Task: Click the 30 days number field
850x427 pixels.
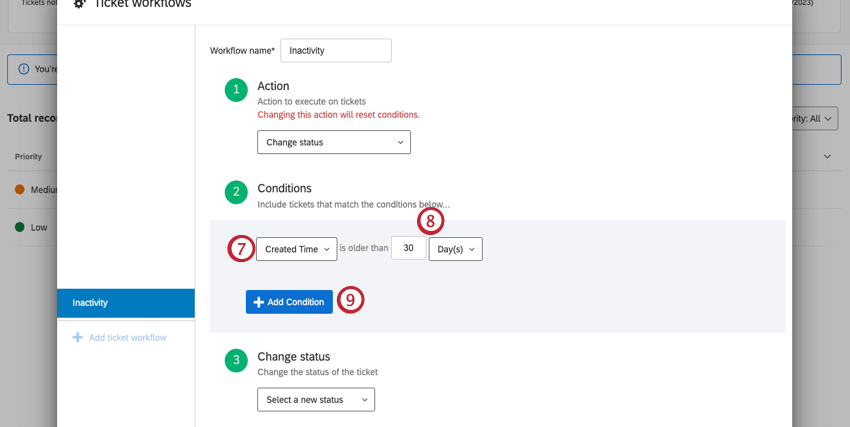Action: [408, 248]
